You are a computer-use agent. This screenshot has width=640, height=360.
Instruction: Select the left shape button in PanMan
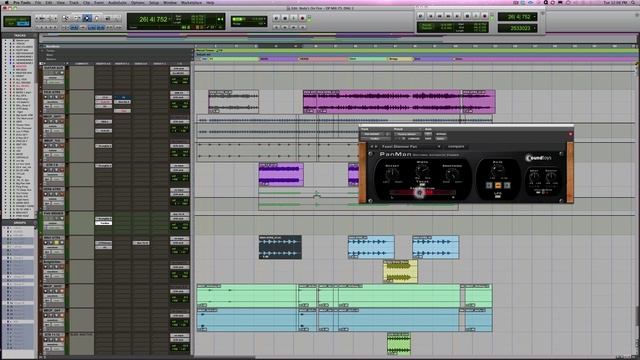489,185
